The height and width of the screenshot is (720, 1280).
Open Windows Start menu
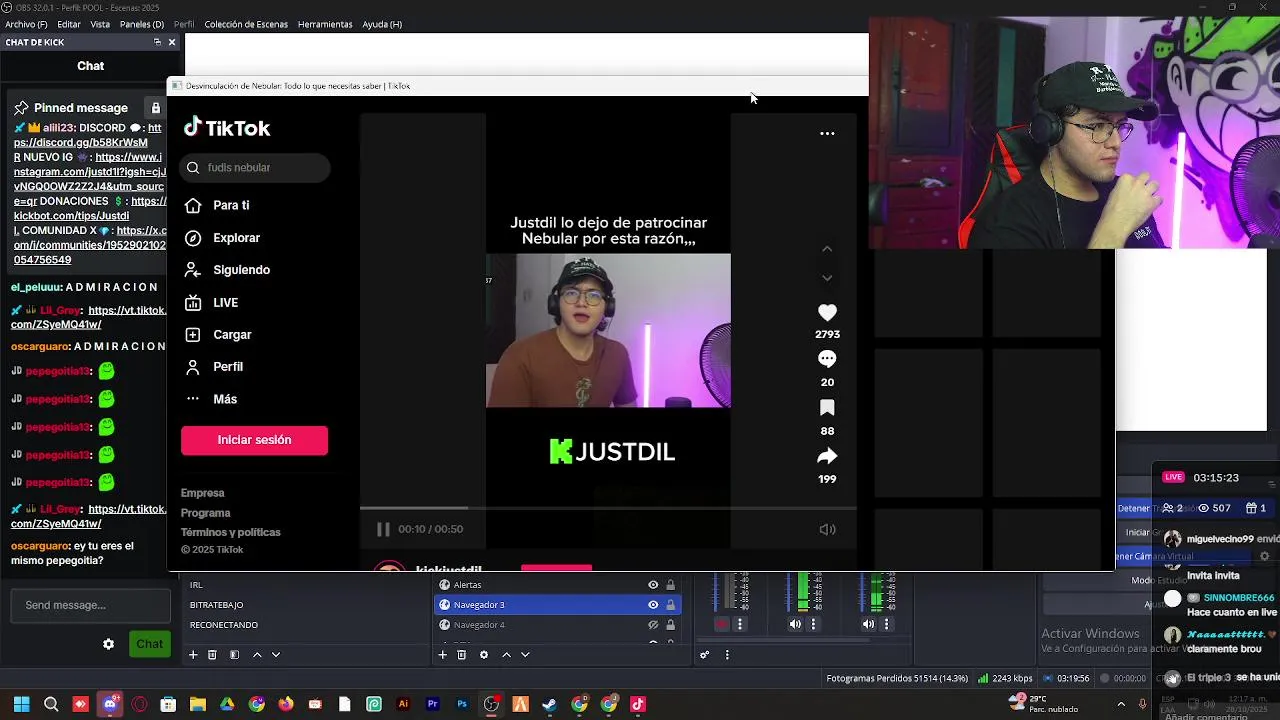21,704
